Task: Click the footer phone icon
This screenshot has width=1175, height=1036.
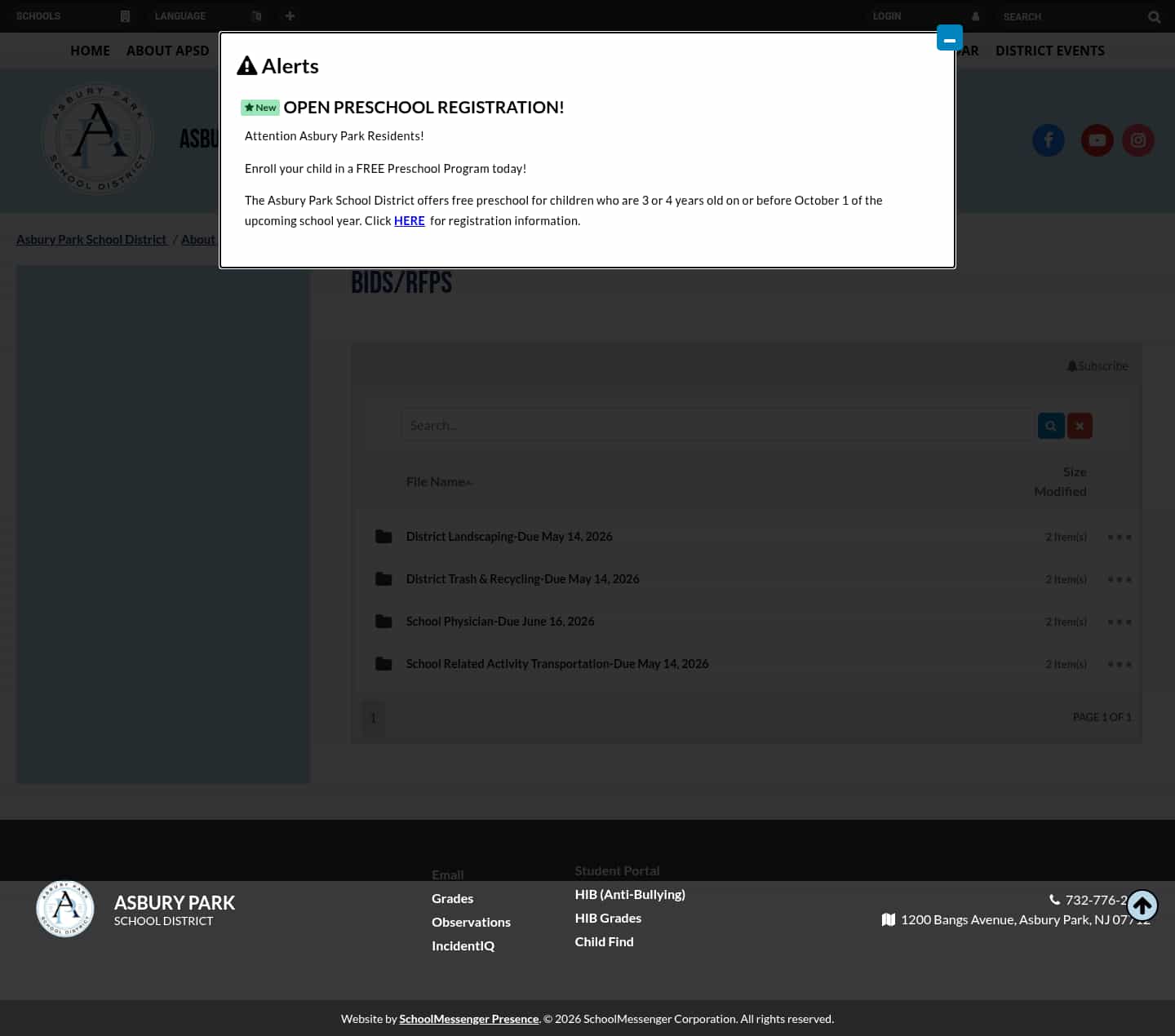Action: [x=1055, y=900]
